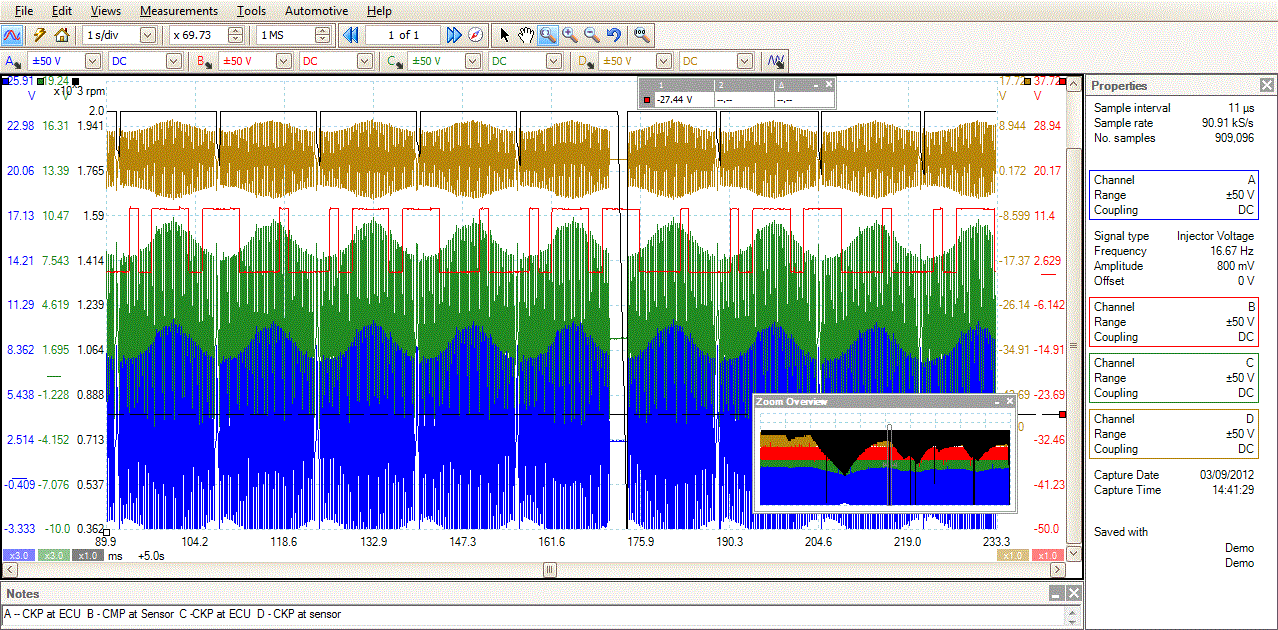This screenshot has width=1278, height=630.
Task: Open the Views menu
Action: (x=106, y=11)
